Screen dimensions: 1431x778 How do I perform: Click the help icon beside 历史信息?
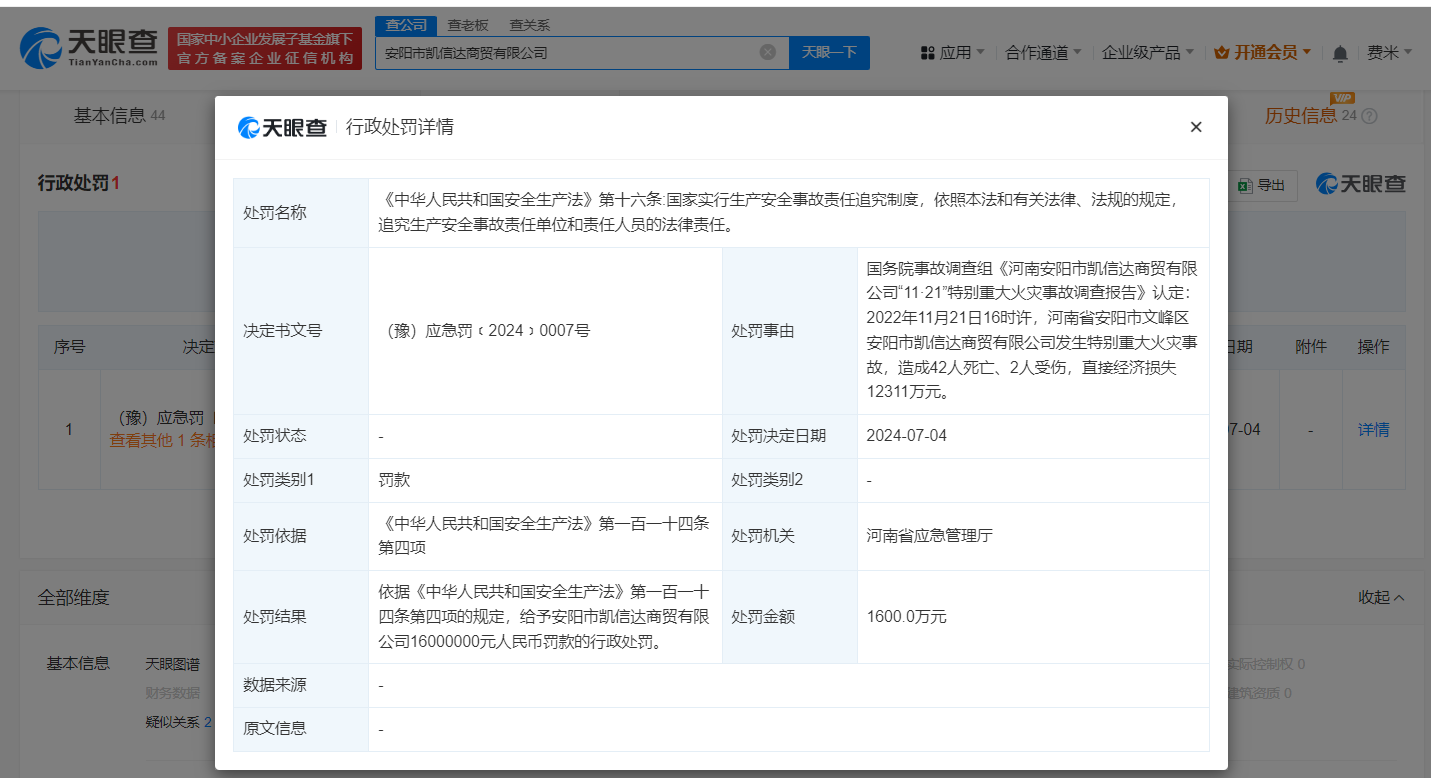pos(1370,116)
